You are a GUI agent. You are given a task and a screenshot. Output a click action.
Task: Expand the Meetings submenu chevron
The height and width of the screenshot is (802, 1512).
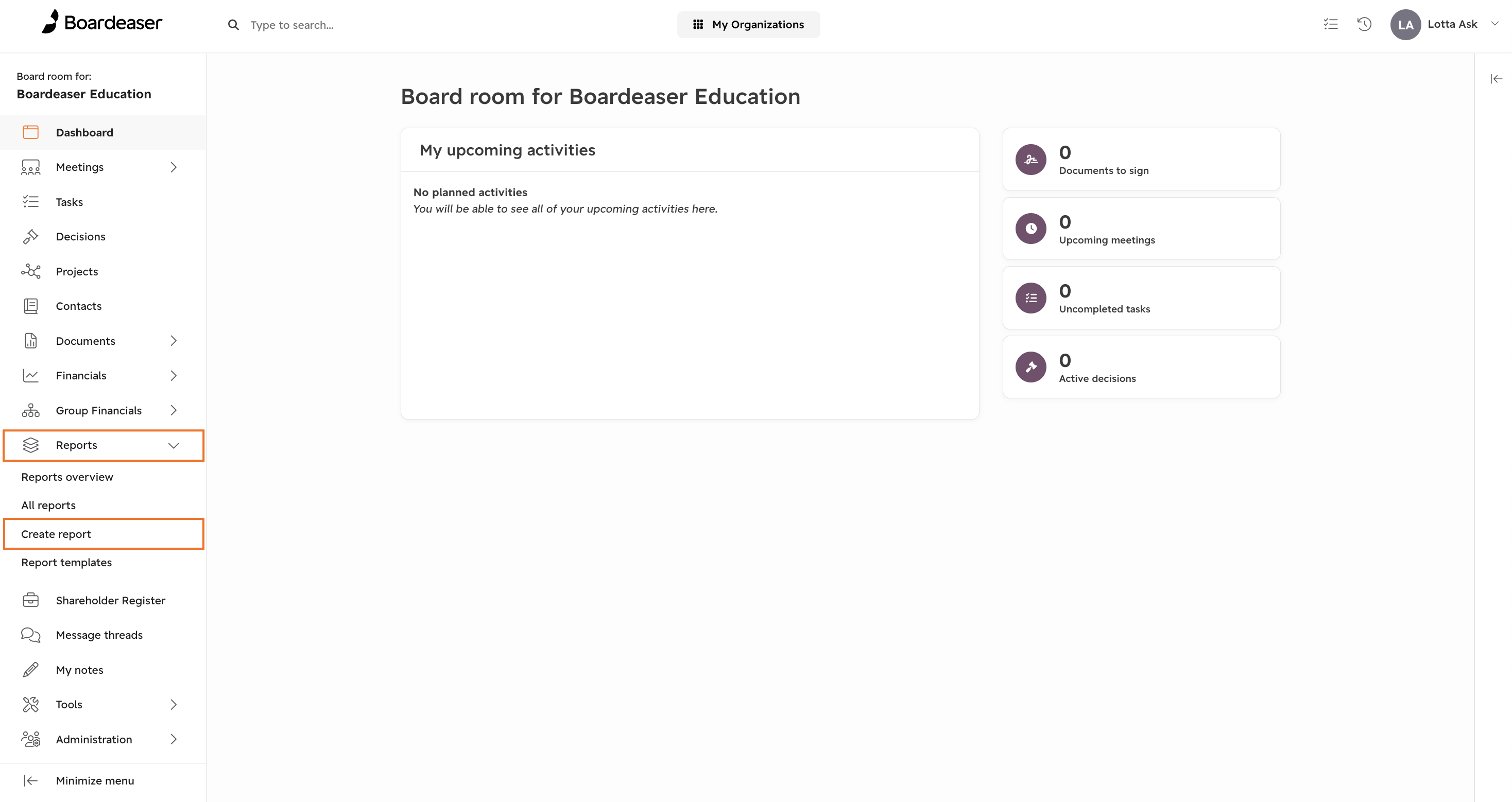174,167
